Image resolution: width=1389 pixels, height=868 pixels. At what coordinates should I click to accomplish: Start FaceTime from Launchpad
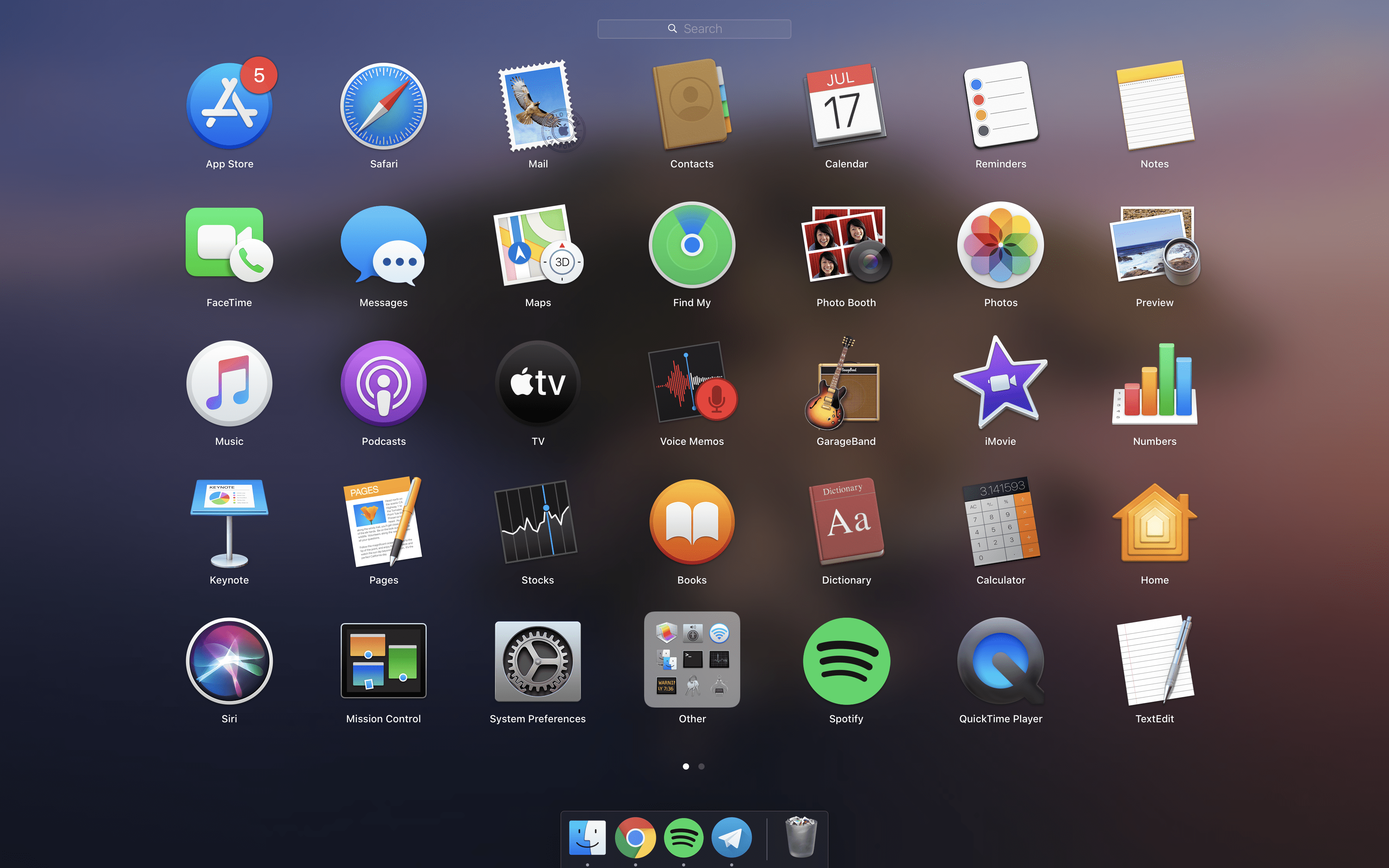[229, 245]
